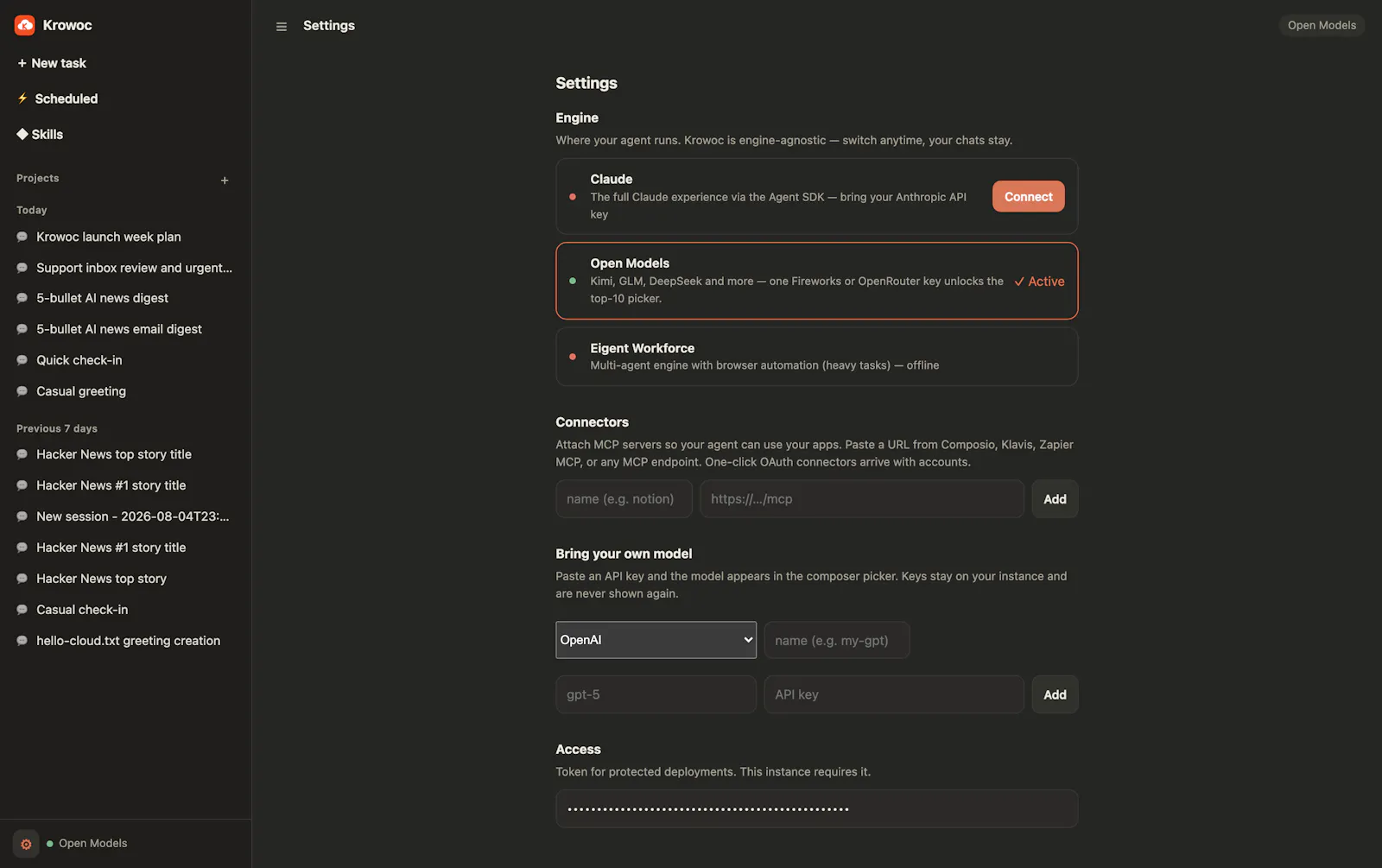The image size is (1382, 868).
Task: Click the green dot beside Open Models in footer
Action: 50,844
